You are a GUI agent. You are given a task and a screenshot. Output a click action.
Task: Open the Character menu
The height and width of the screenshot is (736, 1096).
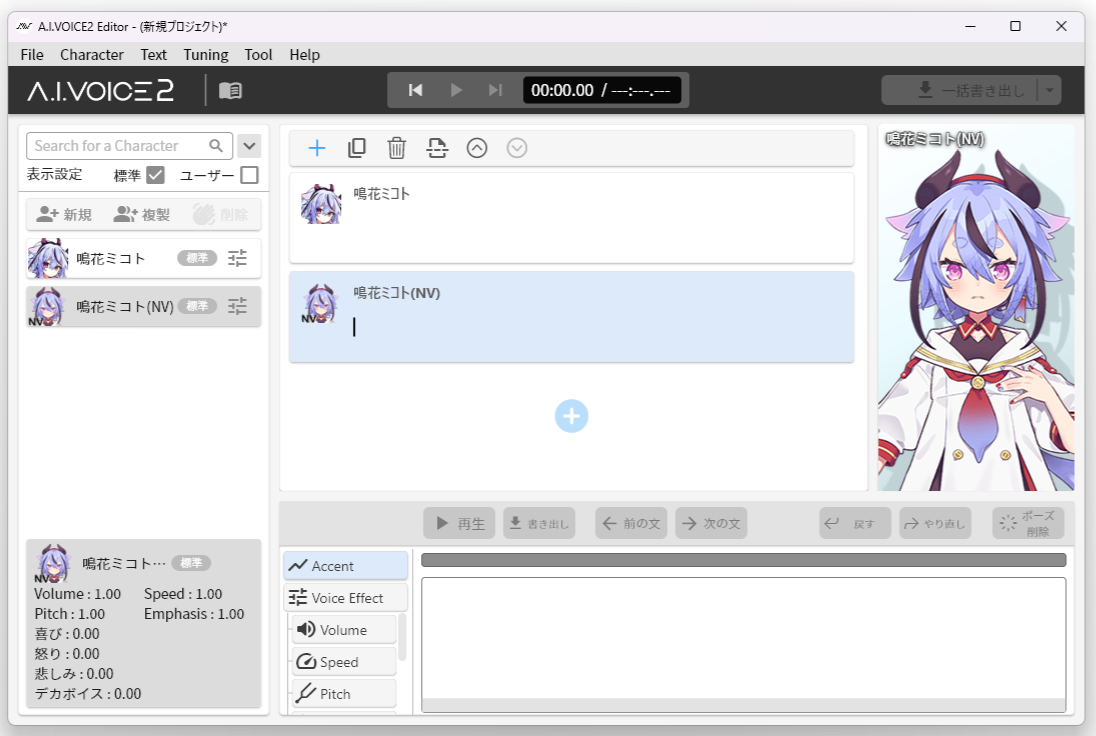(92, 55)
